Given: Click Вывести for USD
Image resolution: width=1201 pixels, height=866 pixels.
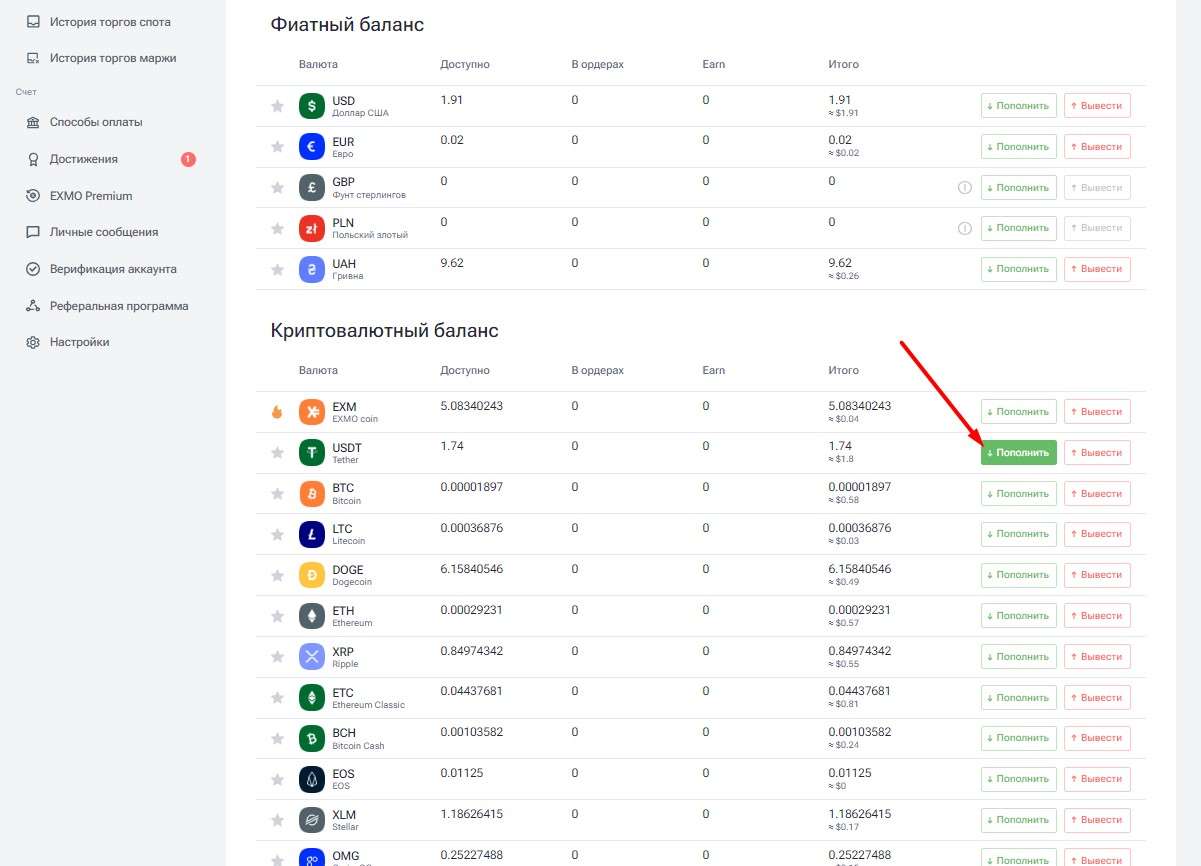Looking at the screenshot, I should [x=1097, y=106].
